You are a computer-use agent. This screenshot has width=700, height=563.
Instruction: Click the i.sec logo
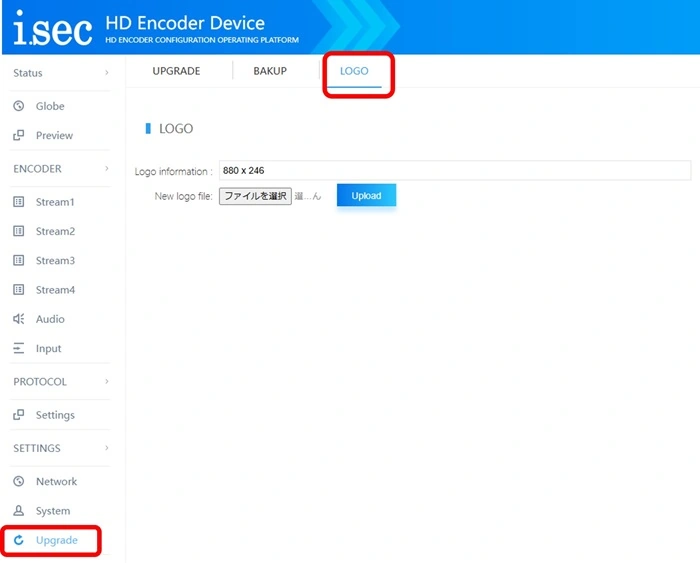tap(53, 28)
